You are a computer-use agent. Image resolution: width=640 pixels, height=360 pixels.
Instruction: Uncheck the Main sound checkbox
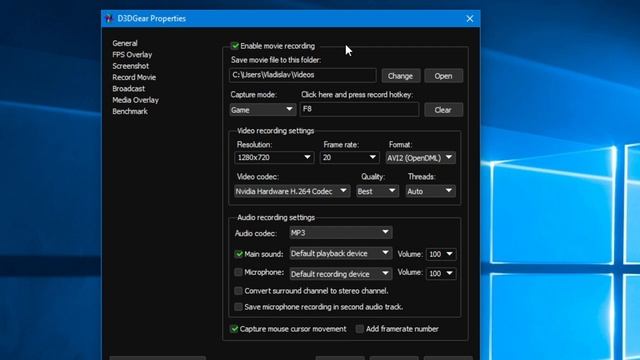pos(239,254)
